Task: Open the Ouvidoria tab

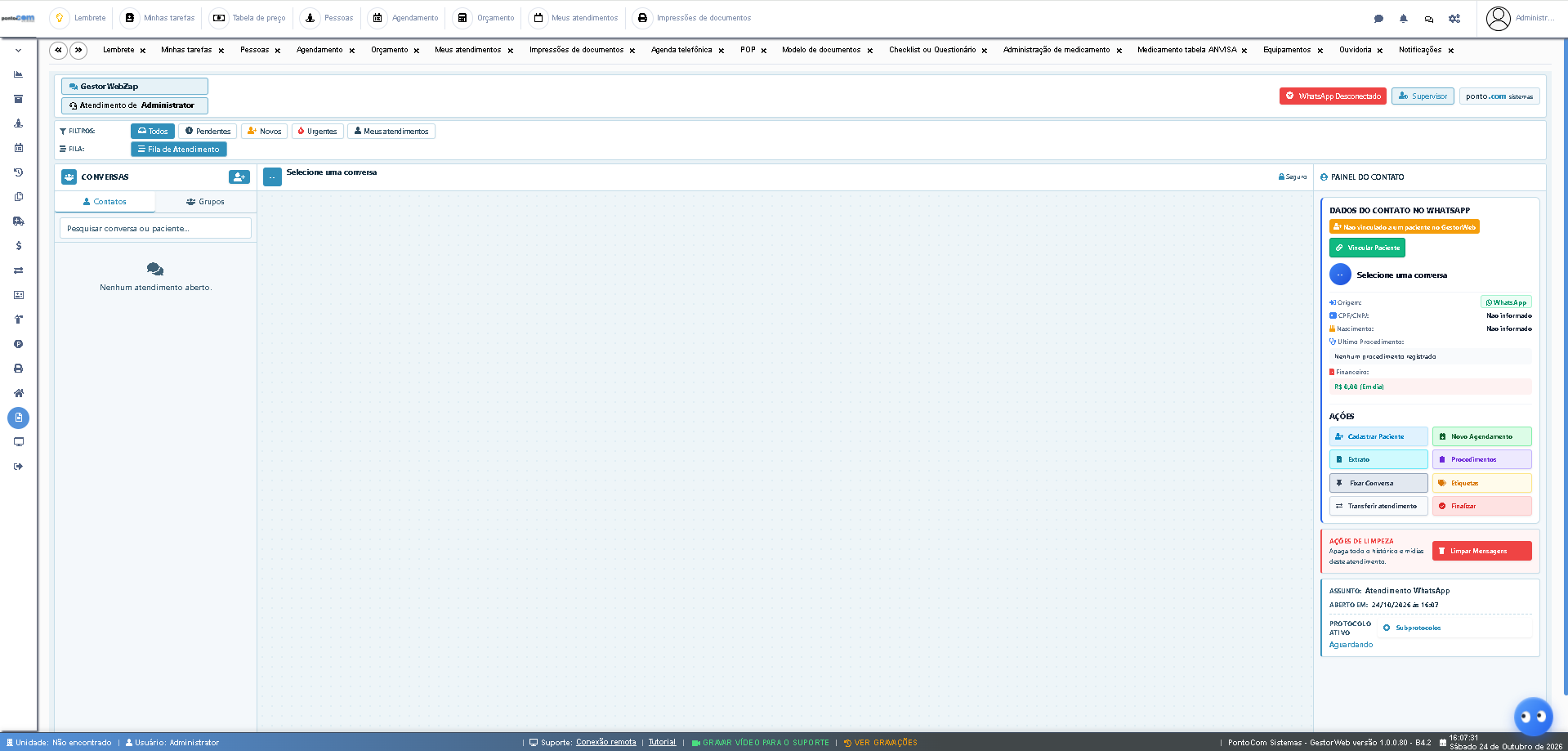Action: click(x=1355, y=50)
